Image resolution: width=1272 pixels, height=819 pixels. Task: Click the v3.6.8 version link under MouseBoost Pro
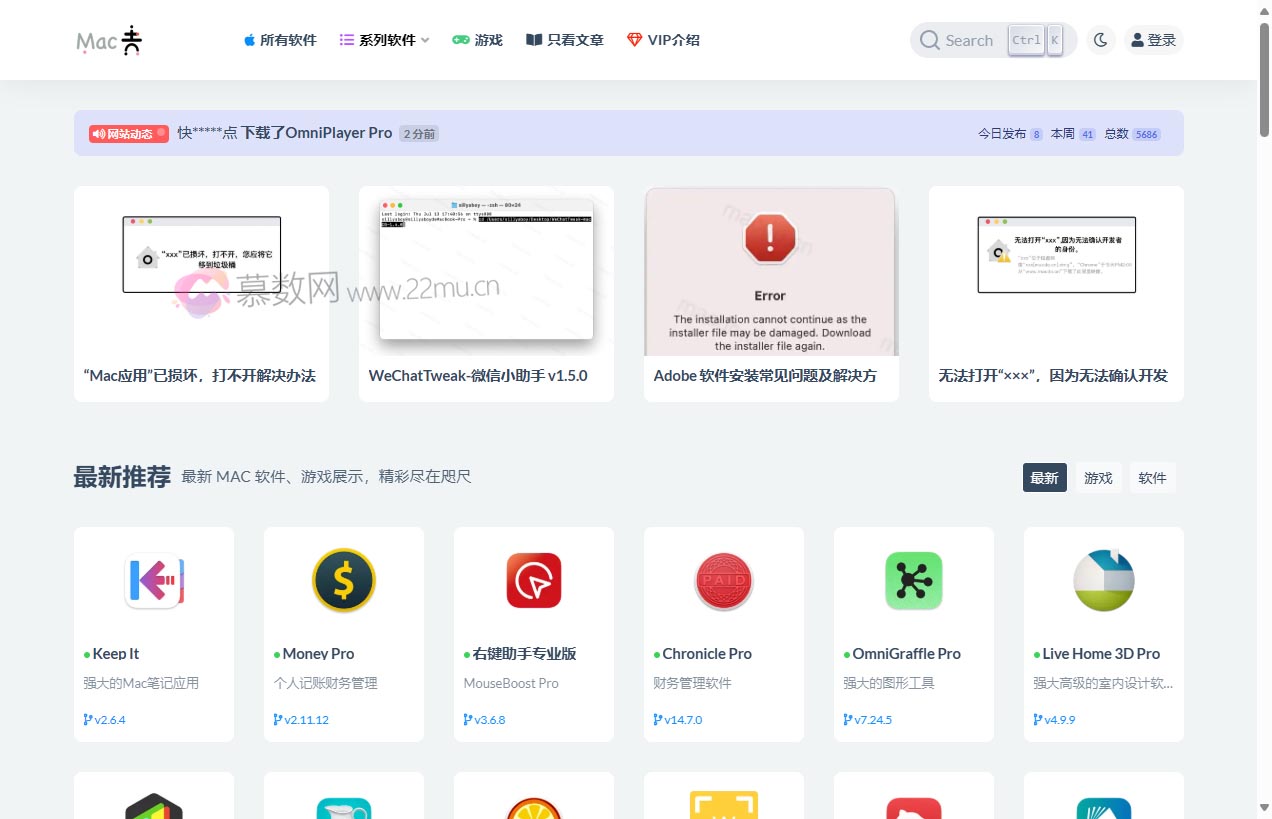pyautogui.click(x=484, y=719)
